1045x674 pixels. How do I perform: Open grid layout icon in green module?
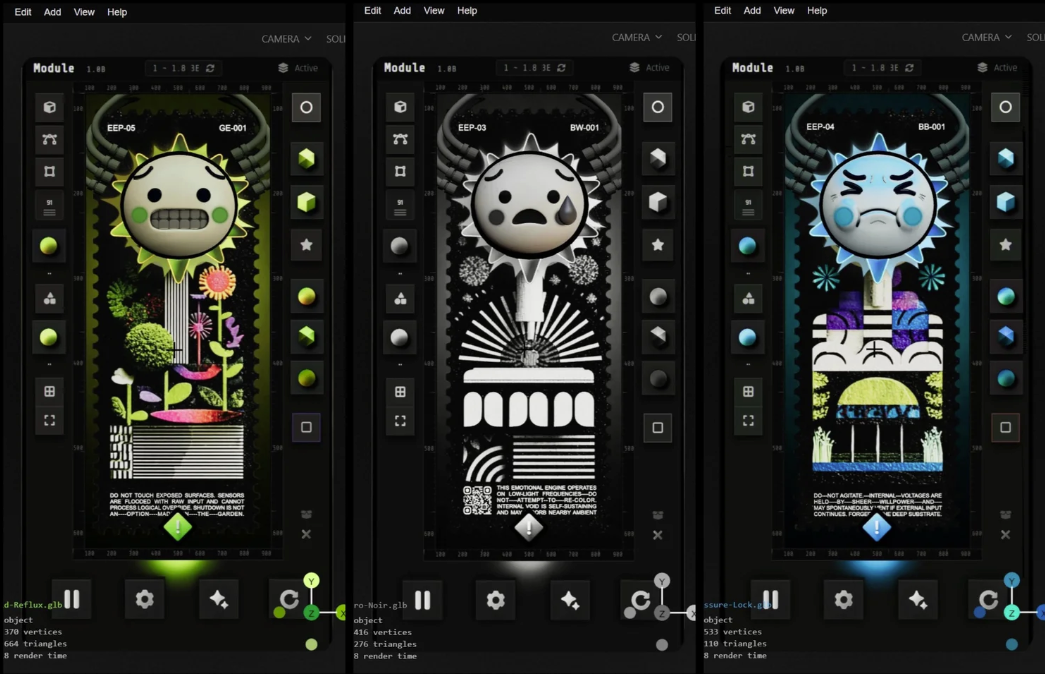tap(50, 391)
